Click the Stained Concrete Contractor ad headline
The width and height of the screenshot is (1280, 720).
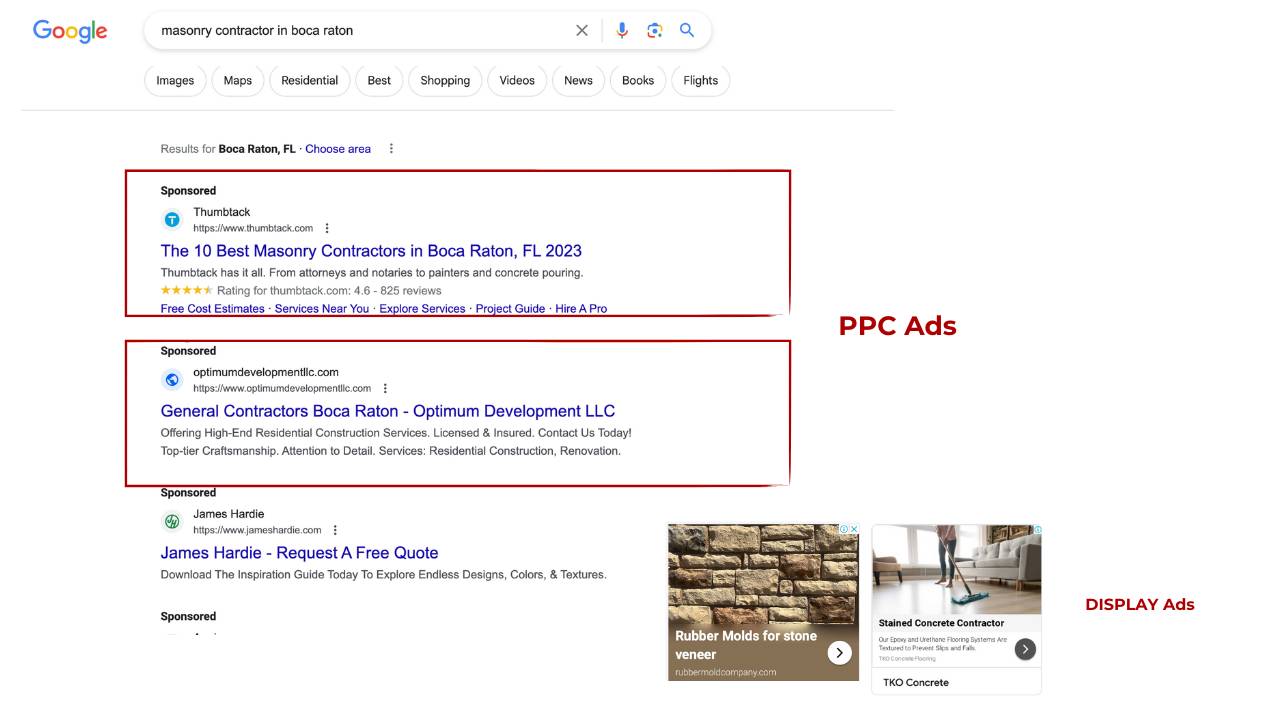point(941,623)
